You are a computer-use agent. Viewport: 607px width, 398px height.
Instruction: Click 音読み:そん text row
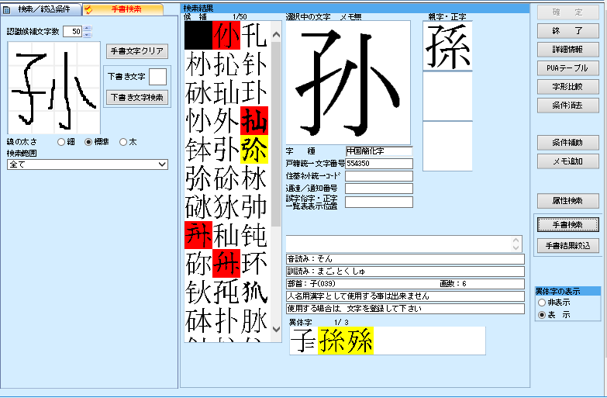405,259
